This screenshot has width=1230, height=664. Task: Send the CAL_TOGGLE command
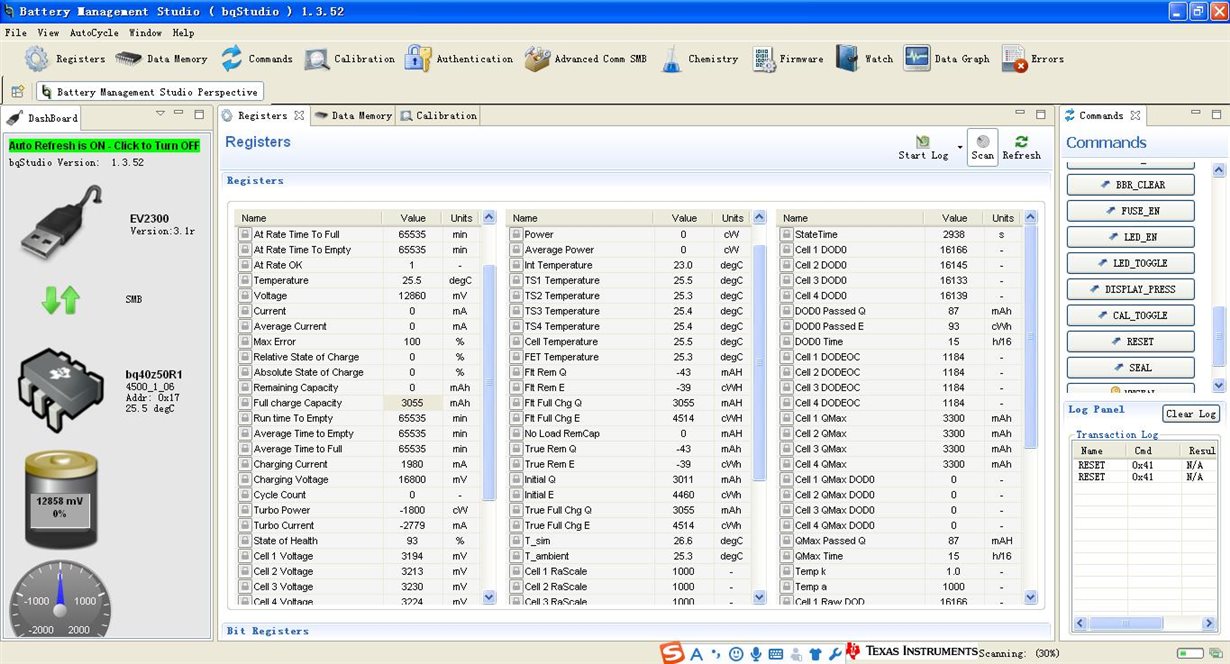click(x=1131, y=315)
